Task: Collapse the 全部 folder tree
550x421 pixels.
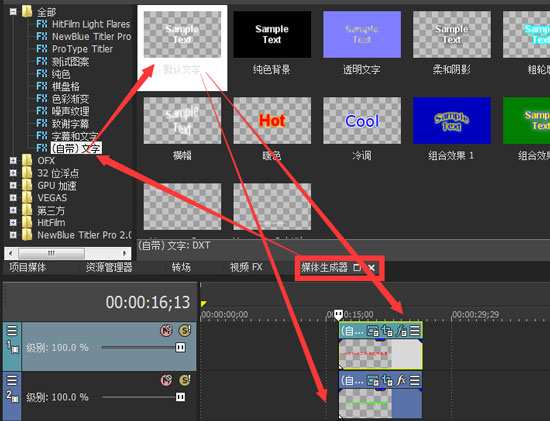Action: click(x=13, y=12)
